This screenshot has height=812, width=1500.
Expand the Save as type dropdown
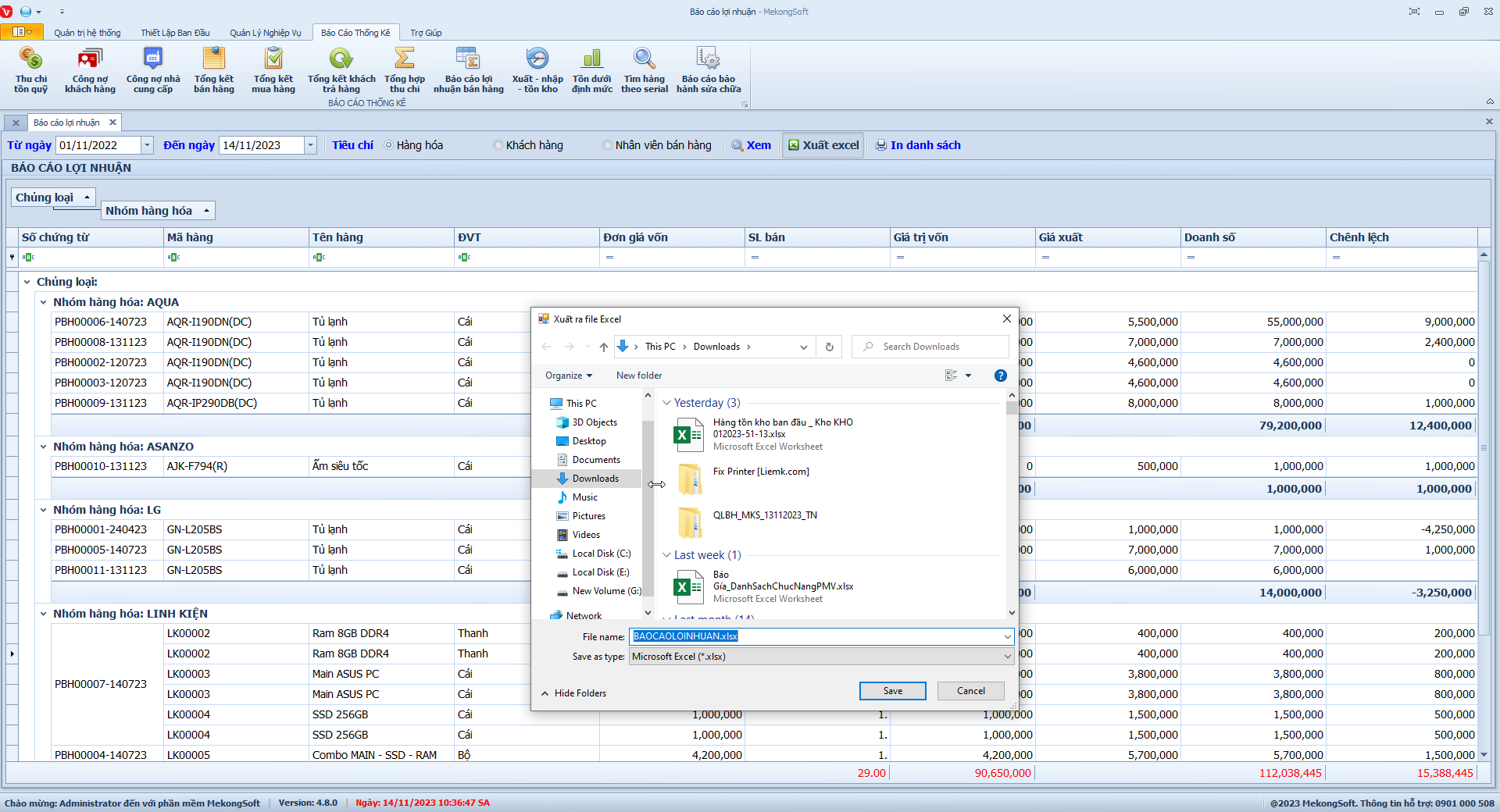pos(1007,657)
